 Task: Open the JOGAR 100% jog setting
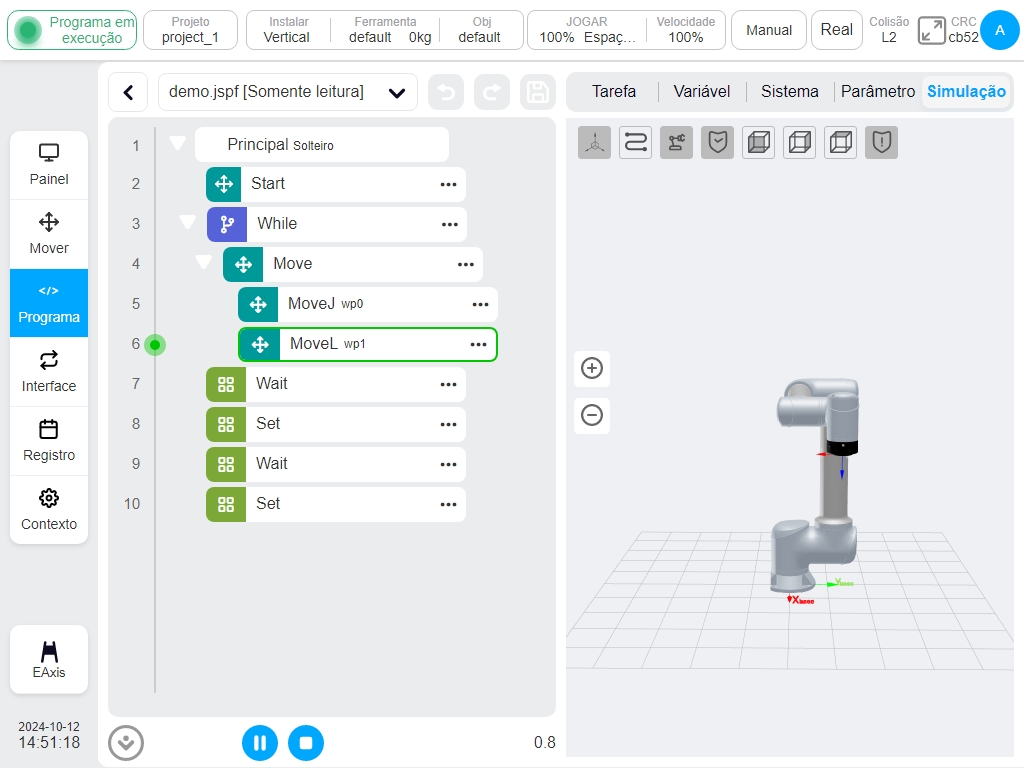586,30
